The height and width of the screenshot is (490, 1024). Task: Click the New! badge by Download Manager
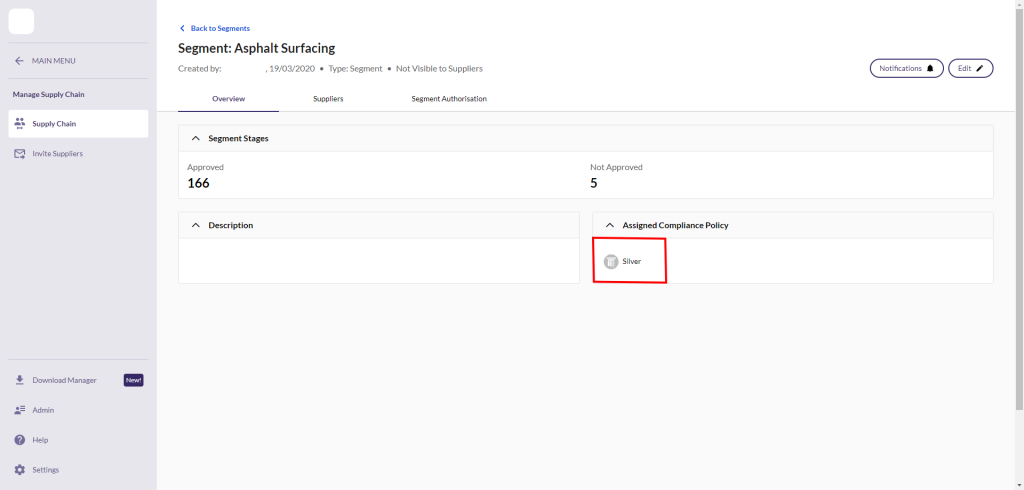133,380
